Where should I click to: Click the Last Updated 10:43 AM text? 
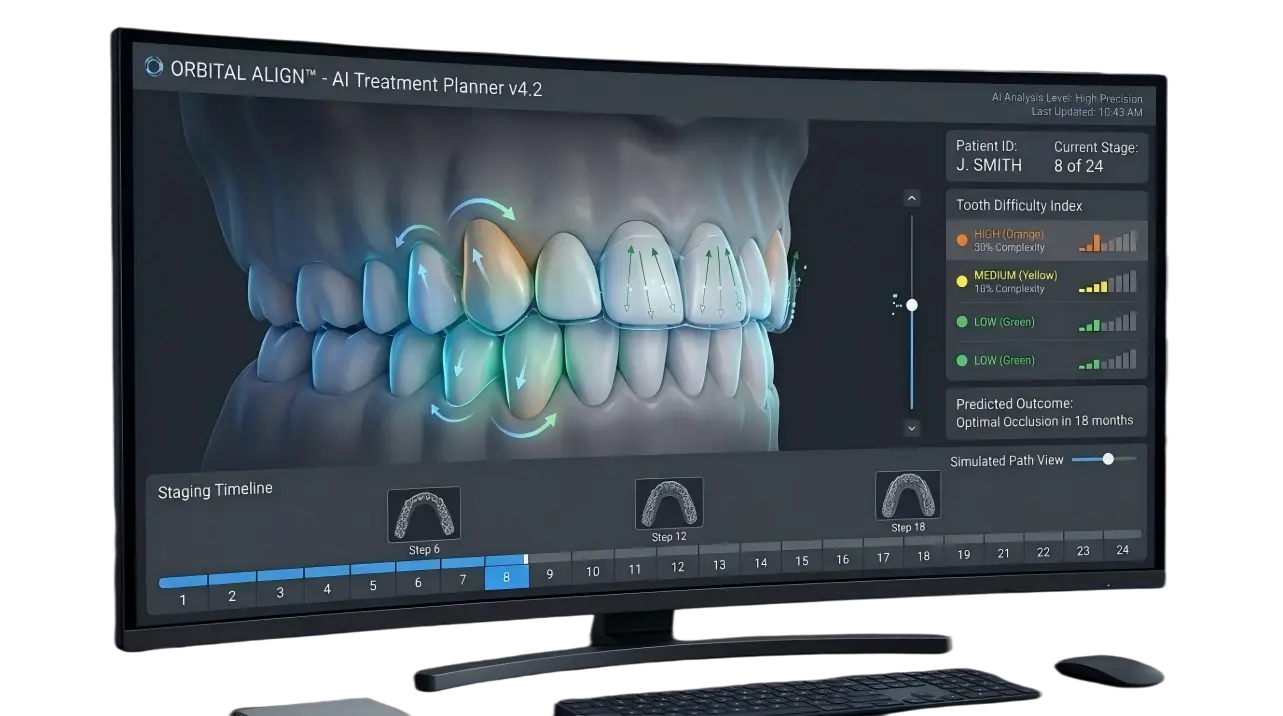pos(1087,112)
